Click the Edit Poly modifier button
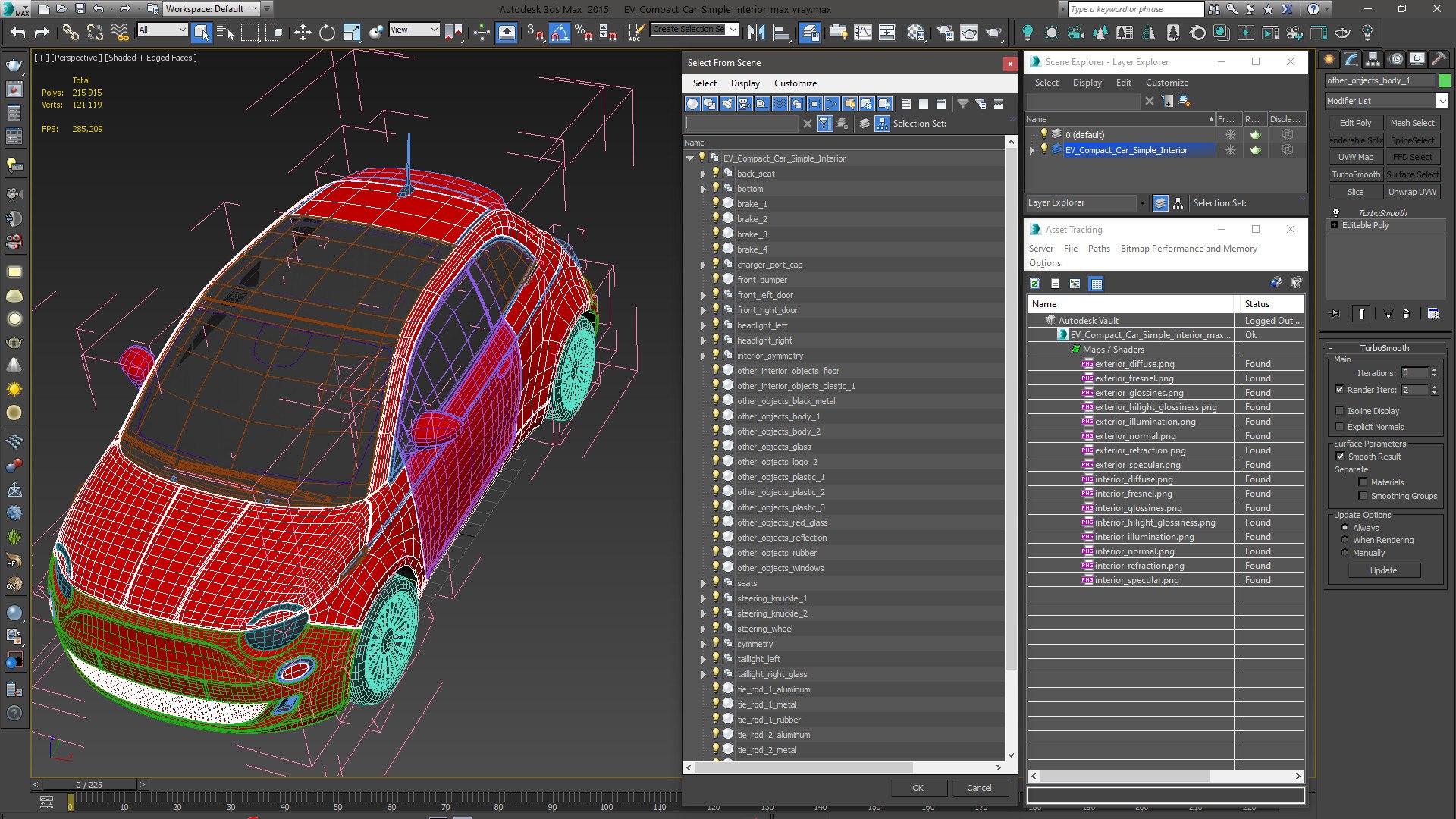This screenshot has width=1456, height=819. point(1355,123)
